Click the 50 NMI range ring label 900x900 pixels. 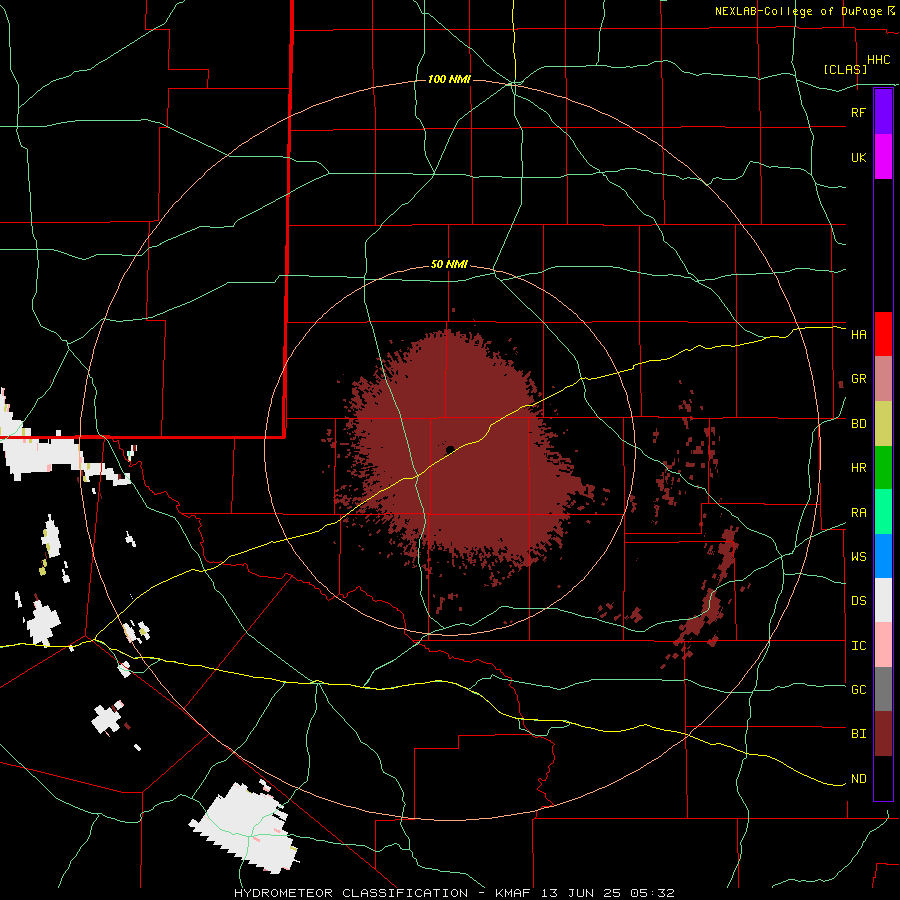[449, 265]
